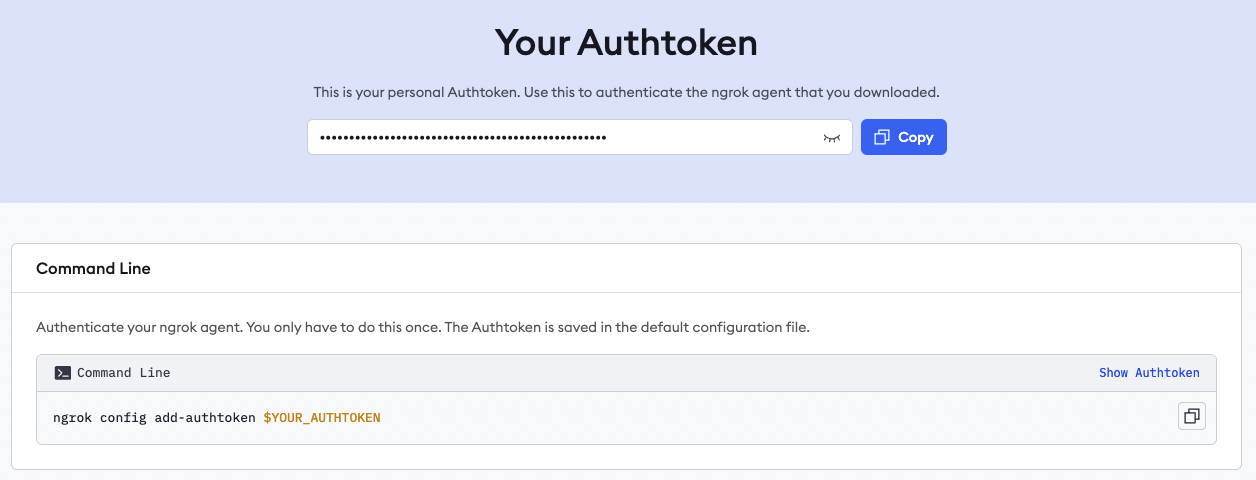
Task: Click the monospace Command Line label beside the terminal icon
Action: click(x=123, y=373)
